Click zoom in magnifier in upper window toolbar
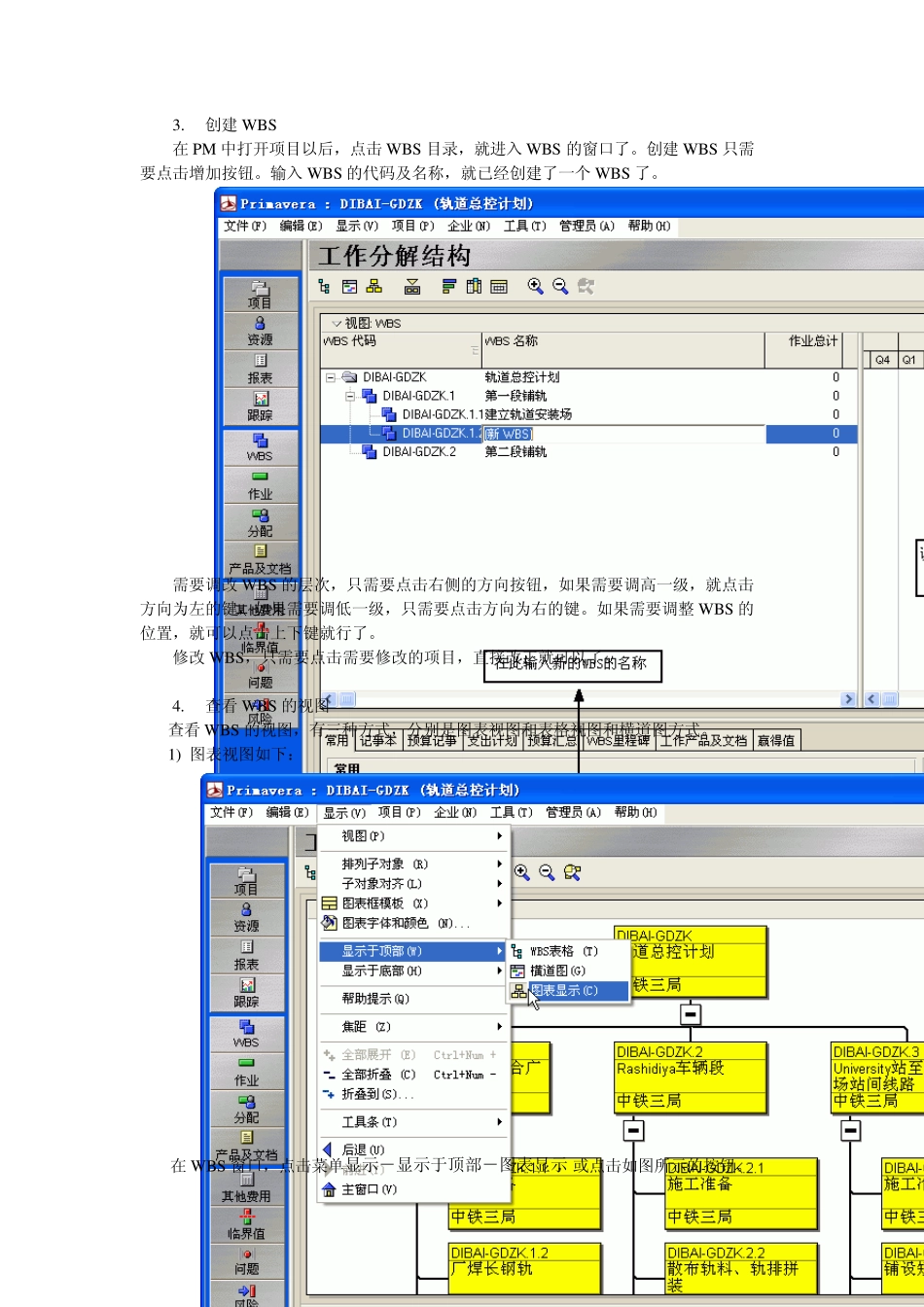 pos(535,286)
